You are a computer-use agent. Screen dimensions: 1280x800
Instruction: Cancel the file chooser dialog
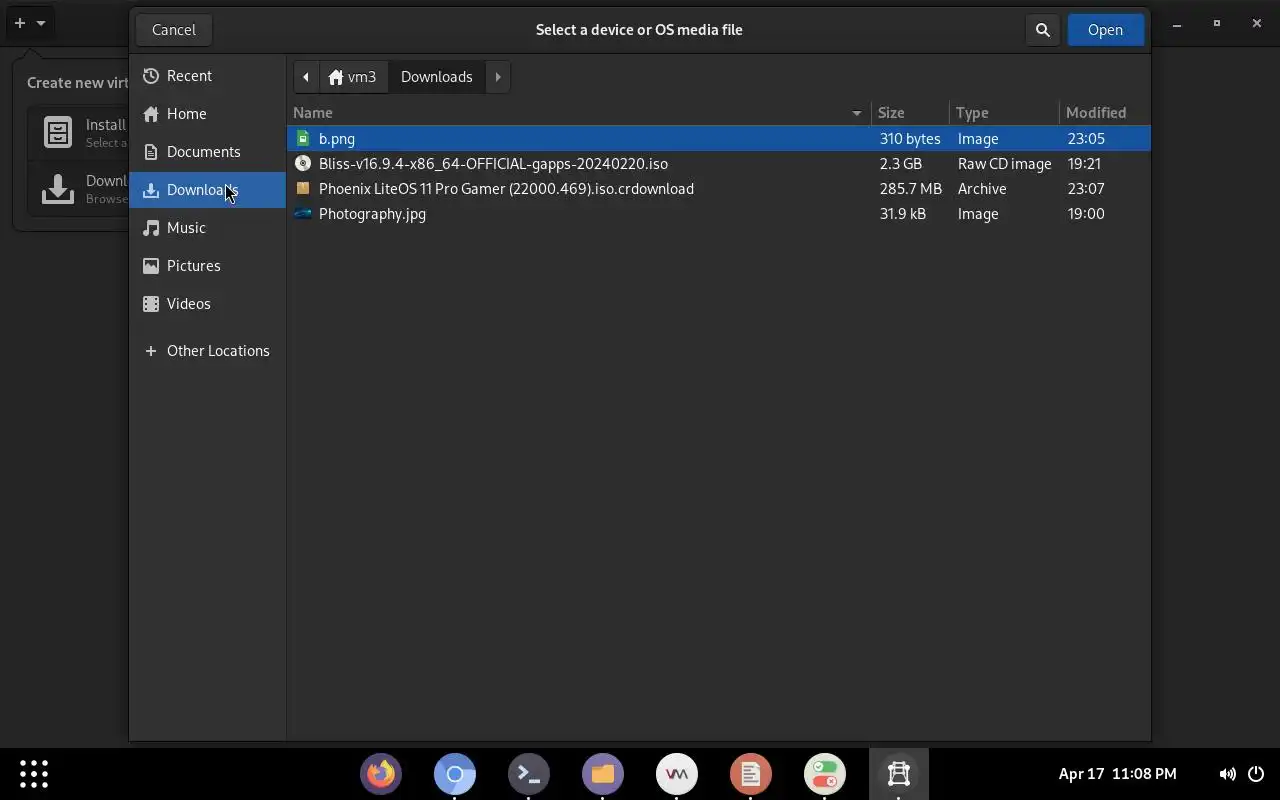point(174,30)
